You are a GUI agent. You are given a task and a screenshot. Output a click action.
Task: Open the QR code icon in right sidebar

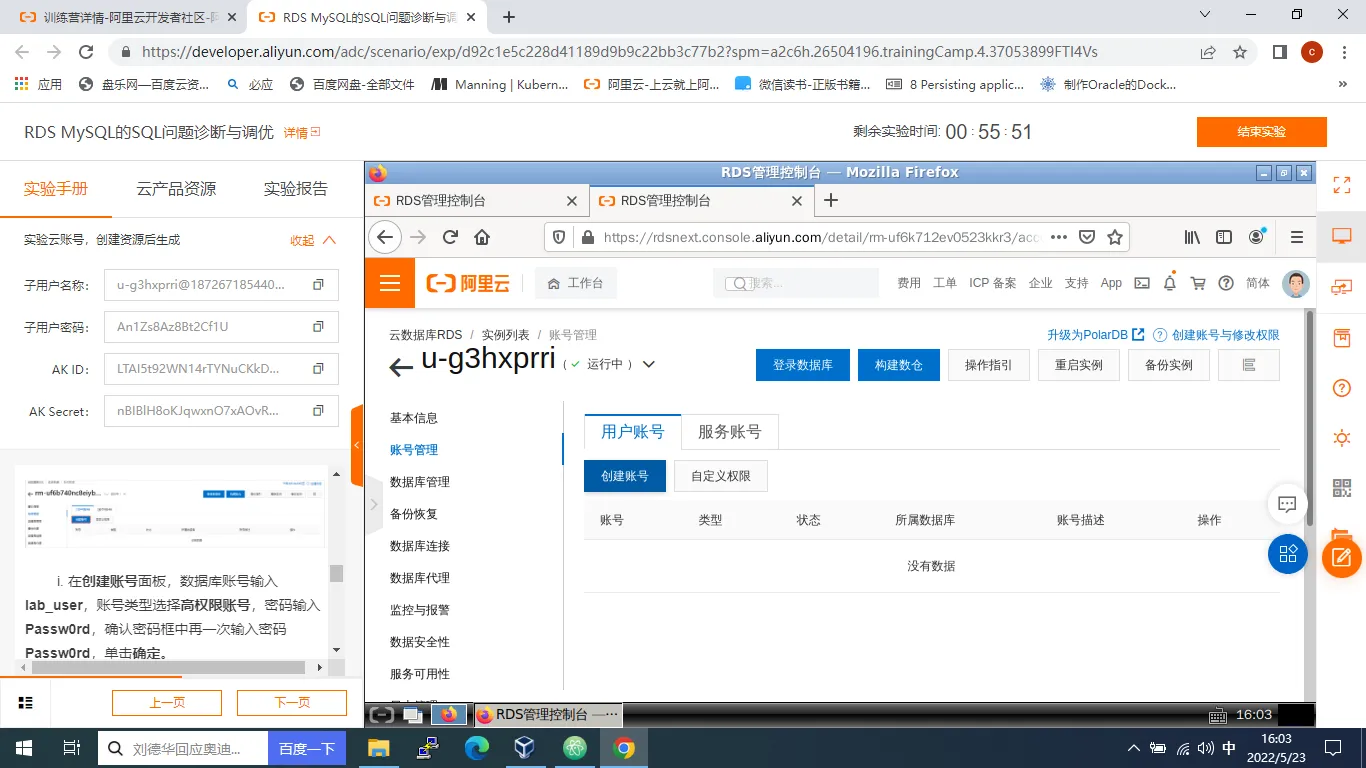coord(1342,488)
